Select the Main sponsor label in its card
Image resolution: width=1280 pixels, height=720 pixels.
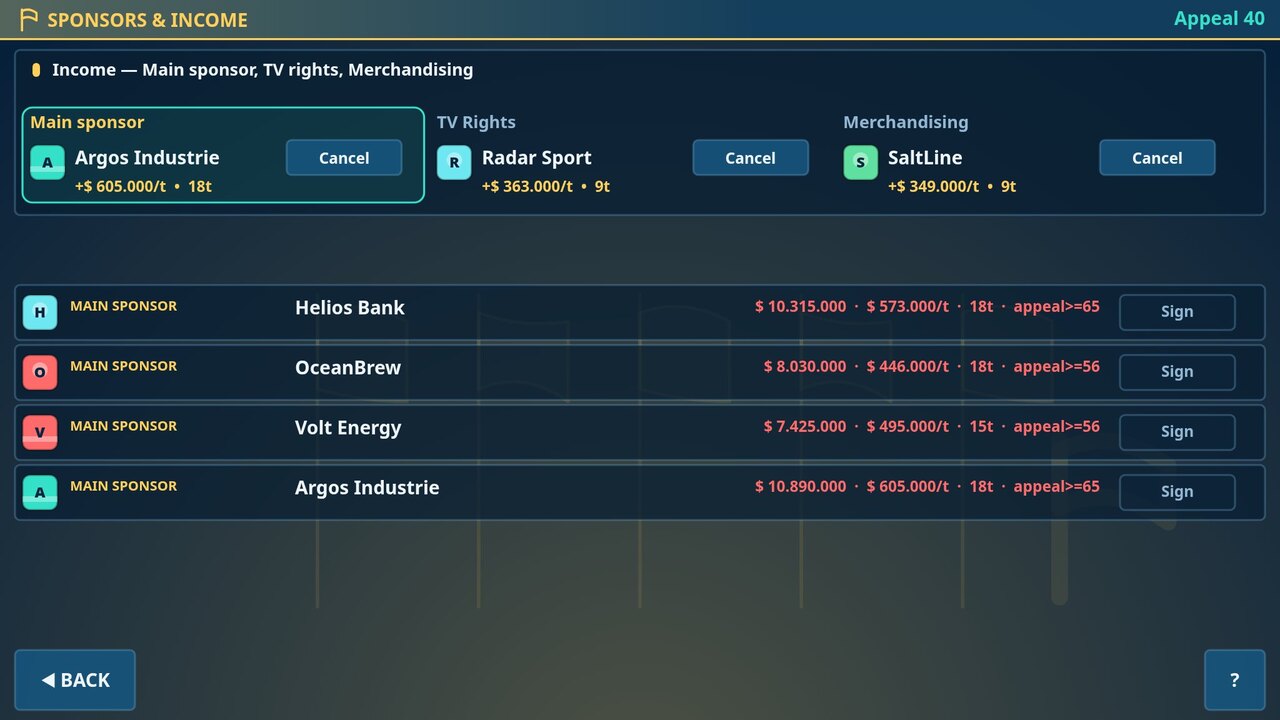pyautogui.click(x=87, y=122)
